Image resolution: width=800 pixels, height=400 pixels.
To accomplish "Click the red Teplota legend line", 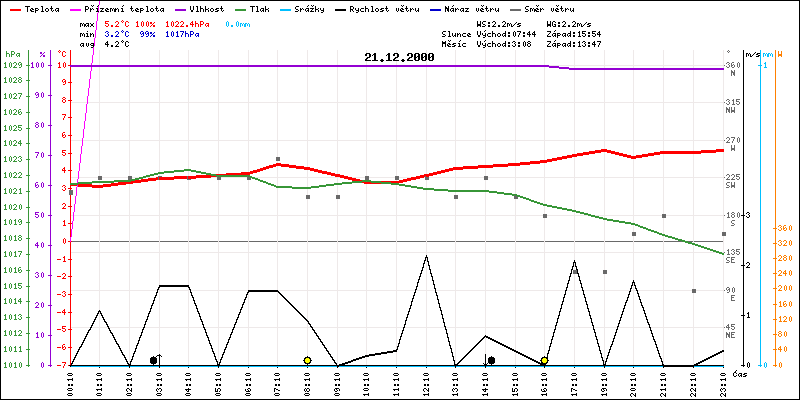I will coord(12,8).
